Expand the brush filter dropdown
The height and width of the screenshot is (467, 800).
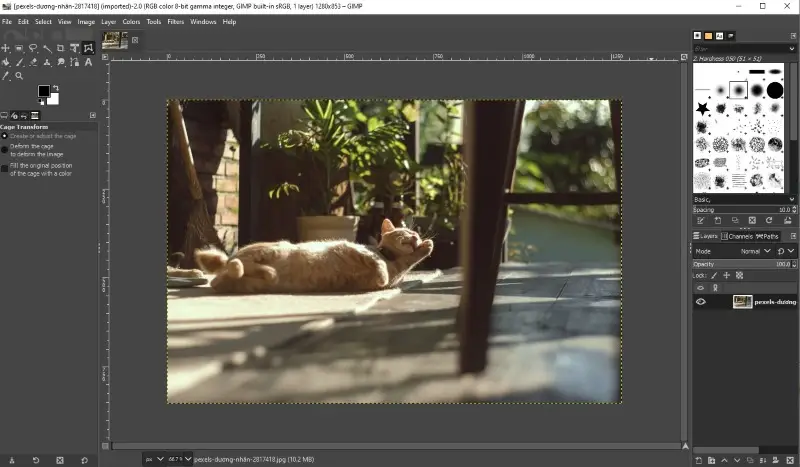[x=792, y=48]
